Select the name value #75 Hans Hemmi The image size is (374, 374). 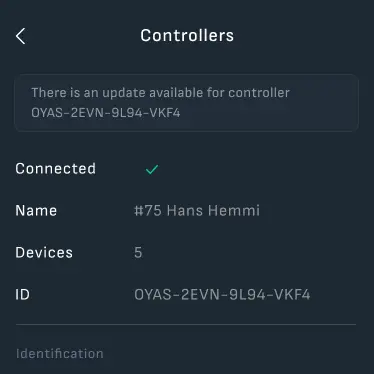point(197,211)
